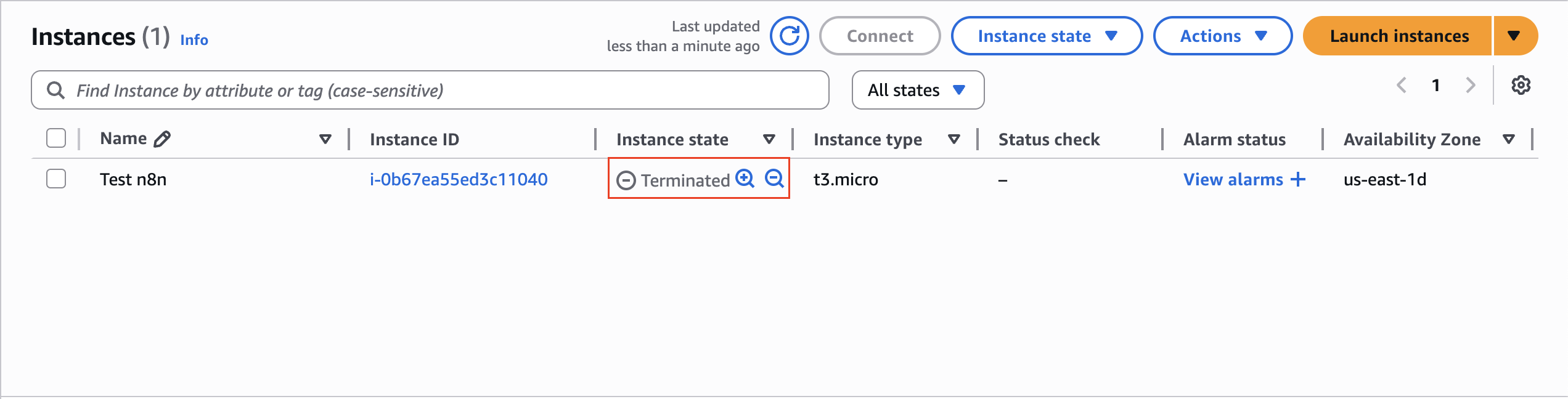Expand the Instance state button menu
Screen dimensions: 1568x399
[x=1047, y=36]
